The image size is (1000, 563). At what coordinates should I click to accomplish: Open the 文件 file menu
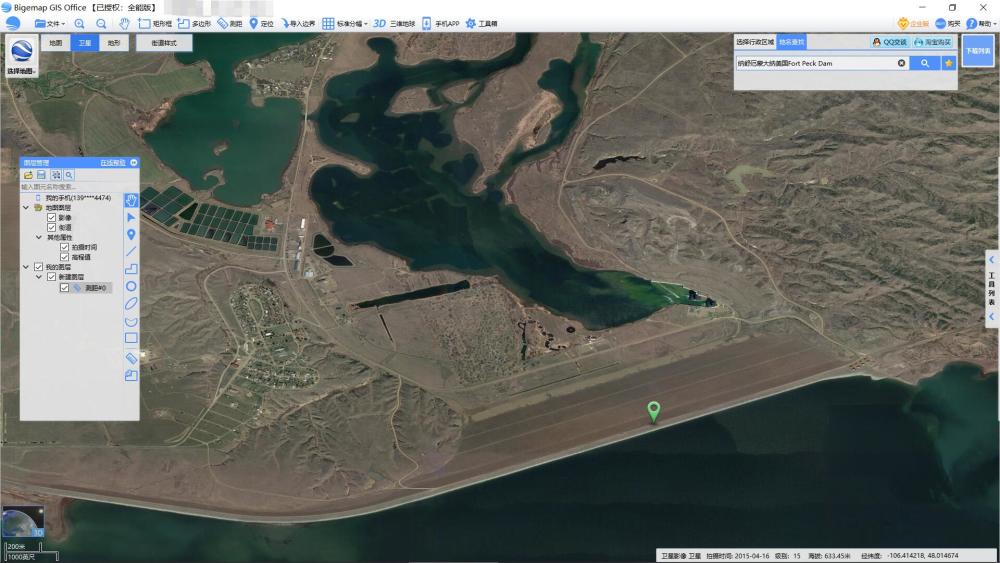(50, 24)
